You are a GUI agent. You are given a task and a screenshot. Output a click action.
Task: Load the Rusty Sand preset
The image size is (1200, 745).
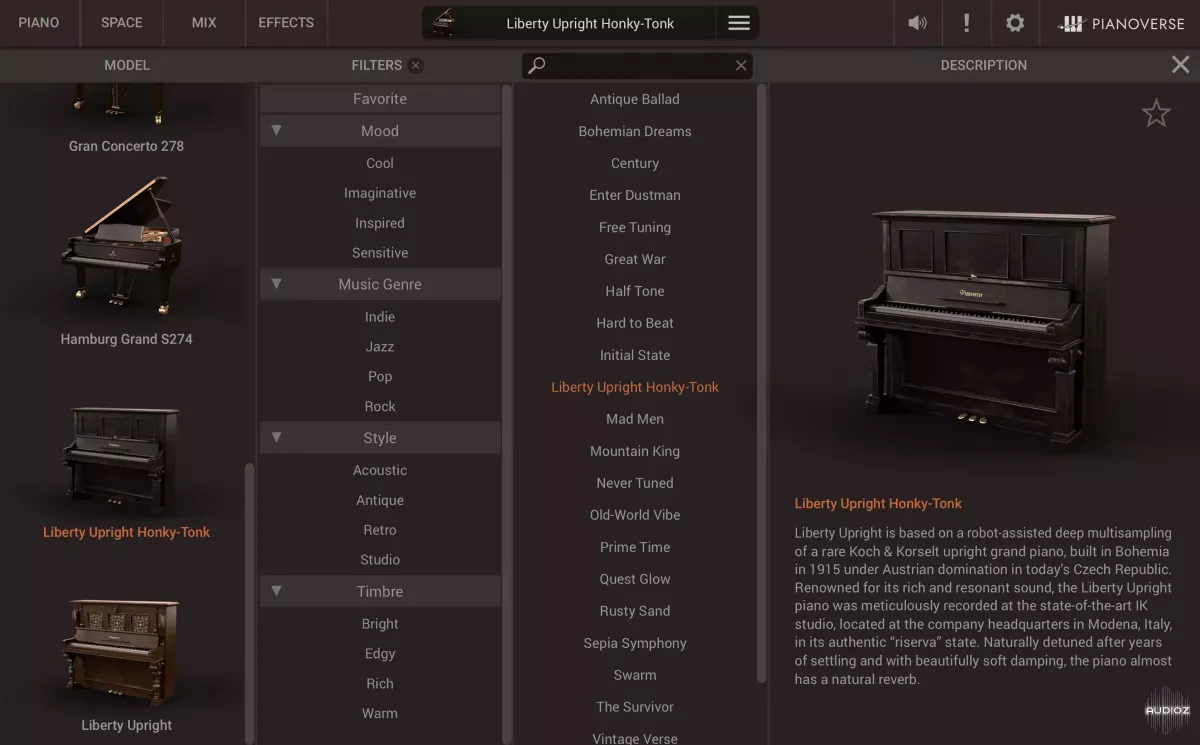point(635,611)
